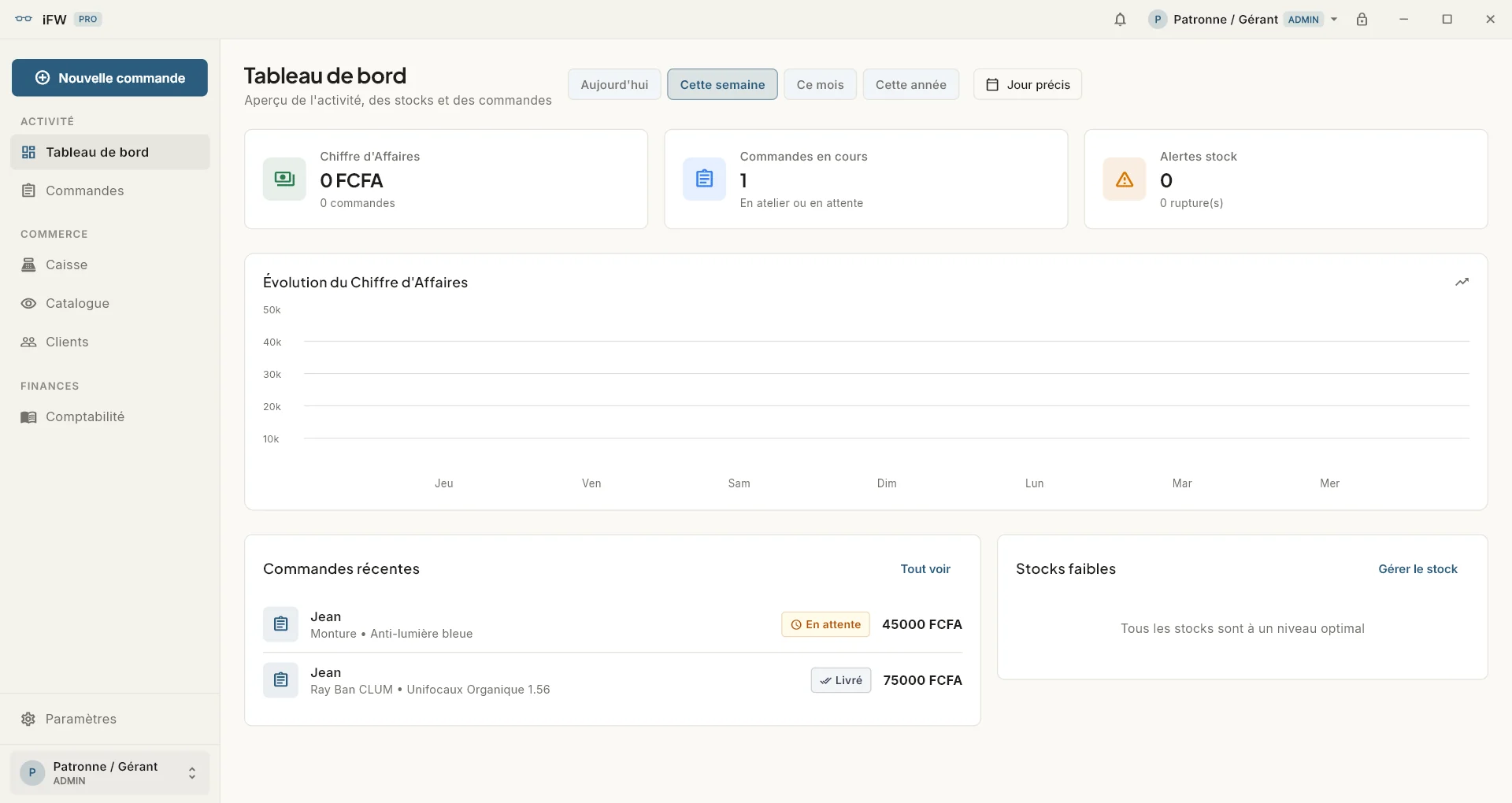Click the 45000 FCFA amount
This screenshot has width=1512, height=803.
pyautogui.click(x=922, y=624)
